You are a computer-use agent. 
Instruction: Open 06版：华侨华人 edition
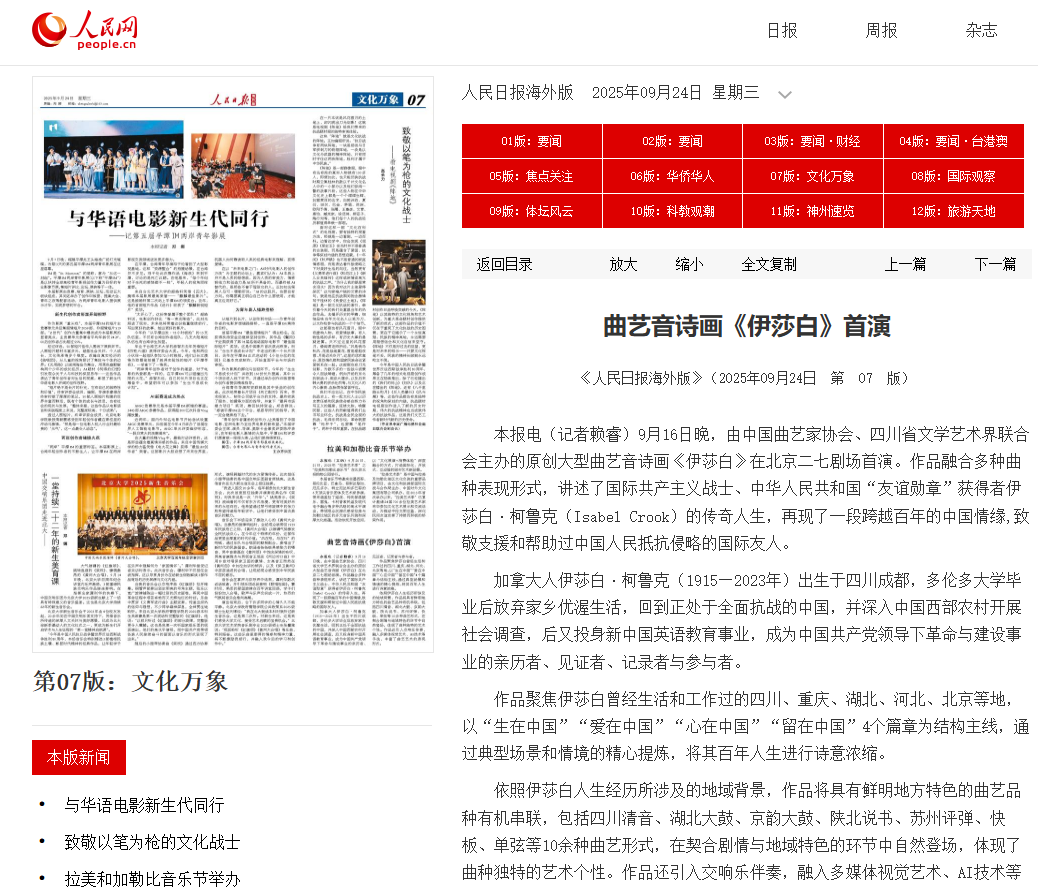click(x=672, y=176)
